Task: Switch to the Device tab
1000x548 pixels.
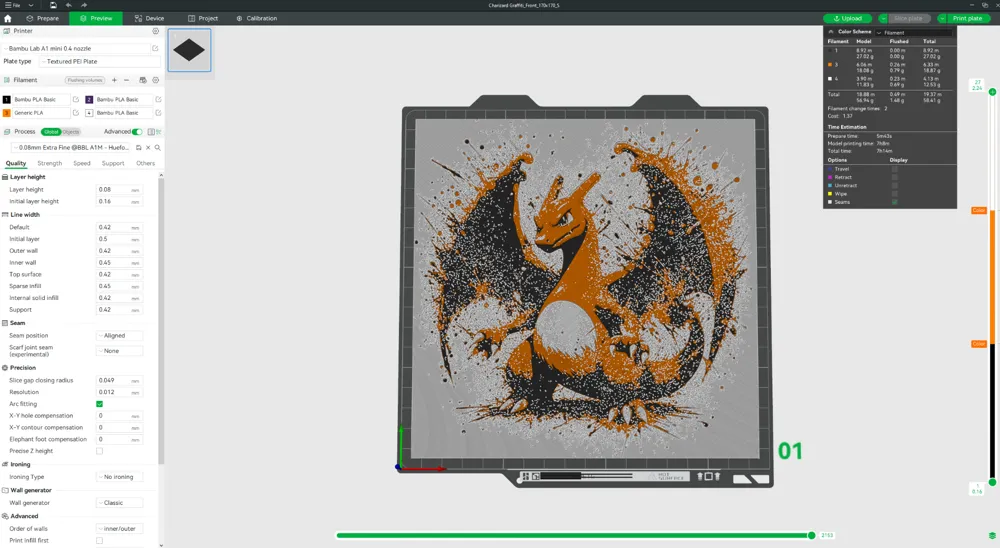Action: pyautogui.click(x=149, y=19)
